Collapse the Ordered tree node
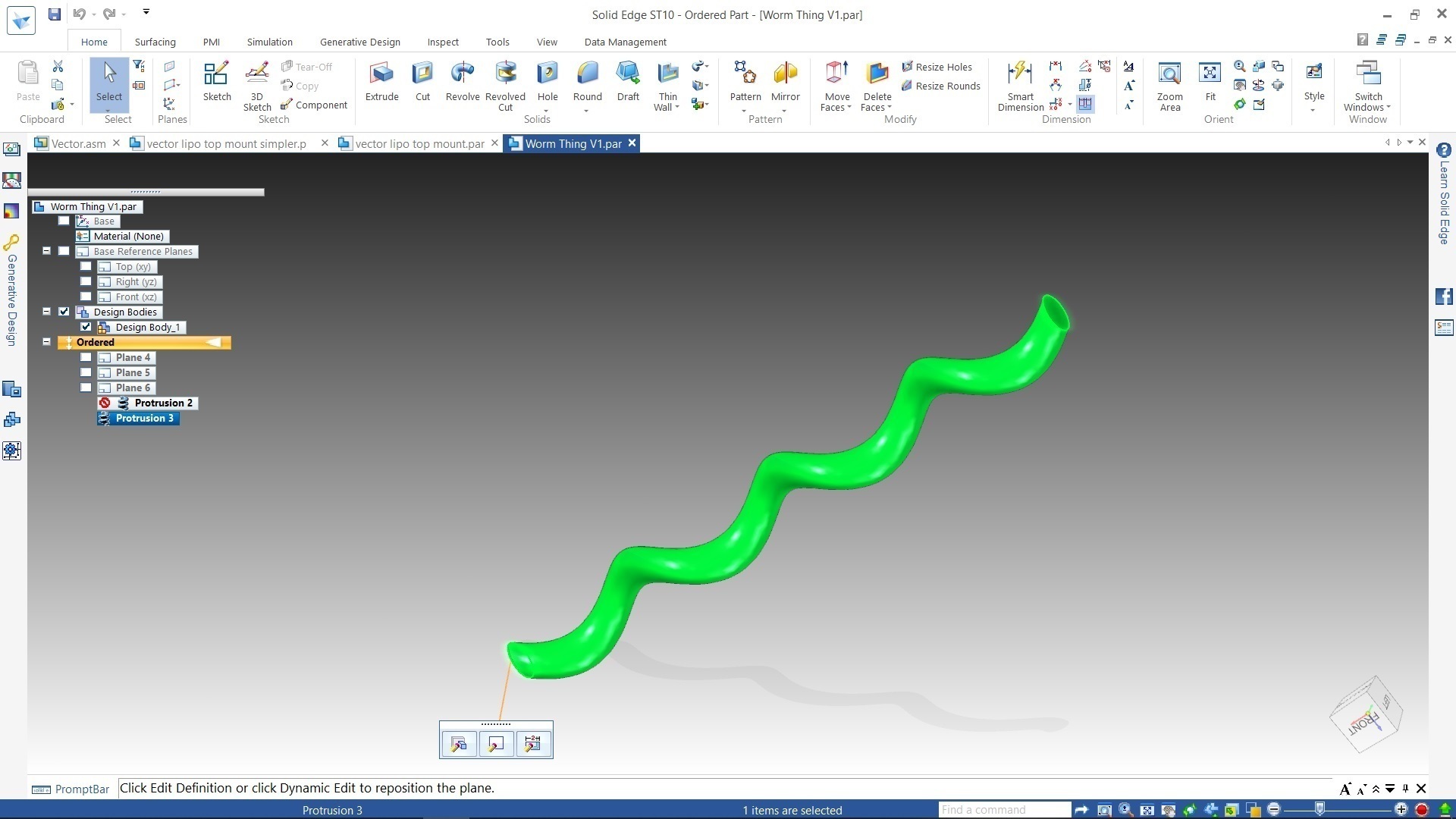The image size is (1456, 819). click(x=46, y=342)
